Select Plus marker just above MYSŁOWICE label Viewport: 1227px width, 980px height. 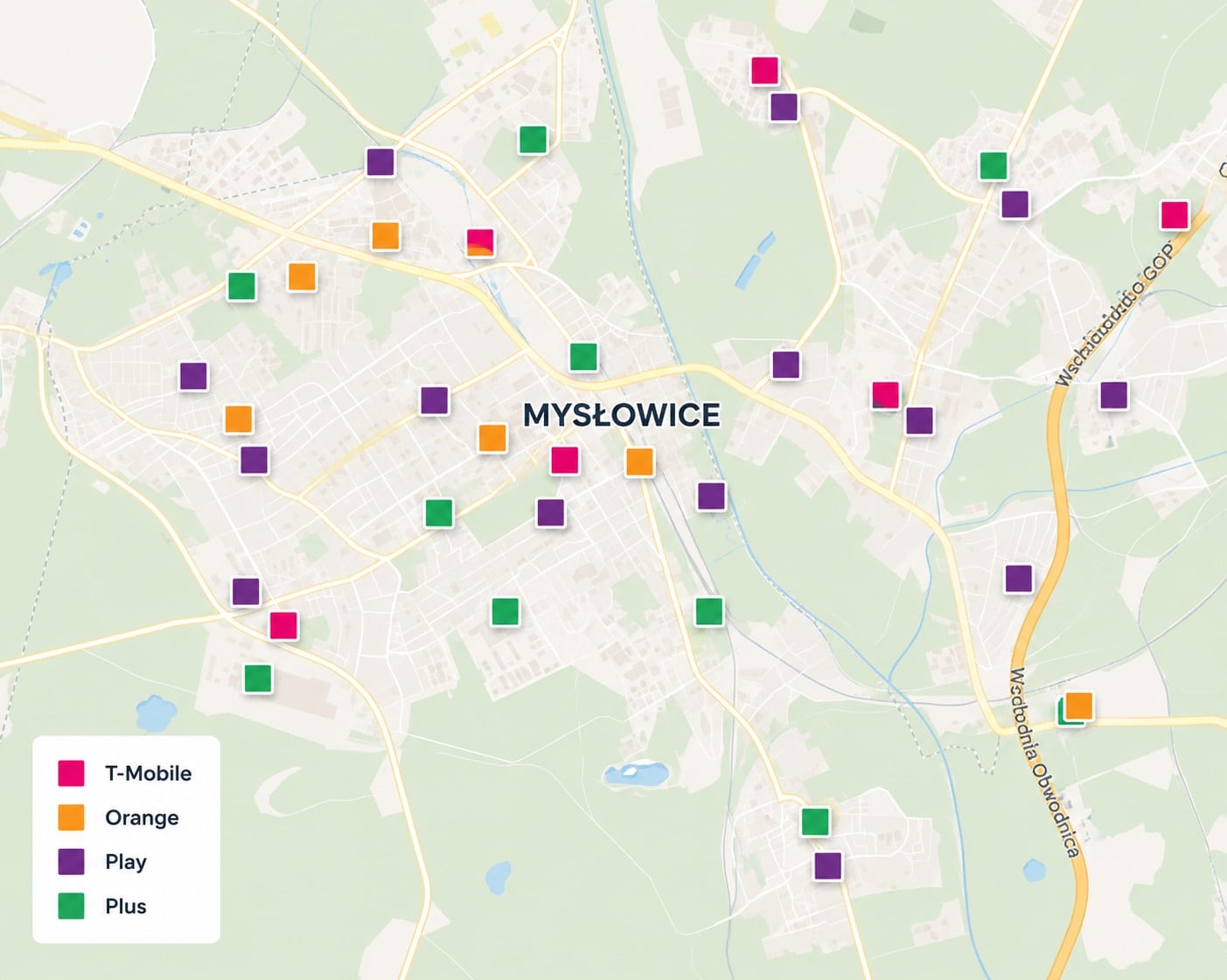584,357
